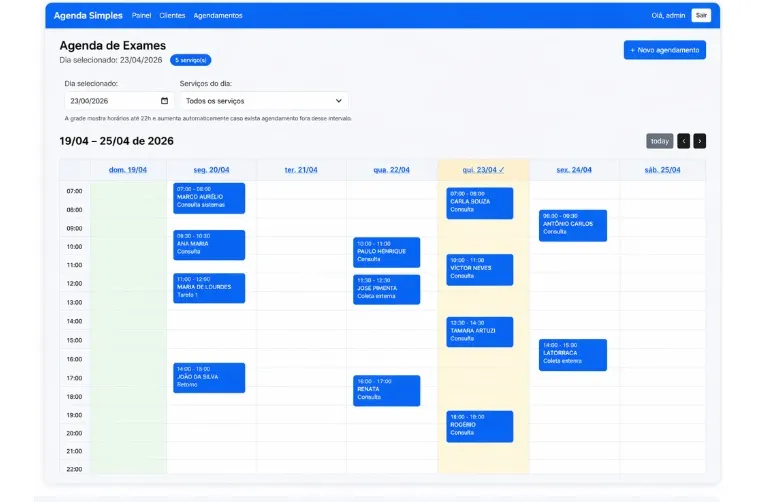Click the previous week arrow button

(x=683, y=141)
